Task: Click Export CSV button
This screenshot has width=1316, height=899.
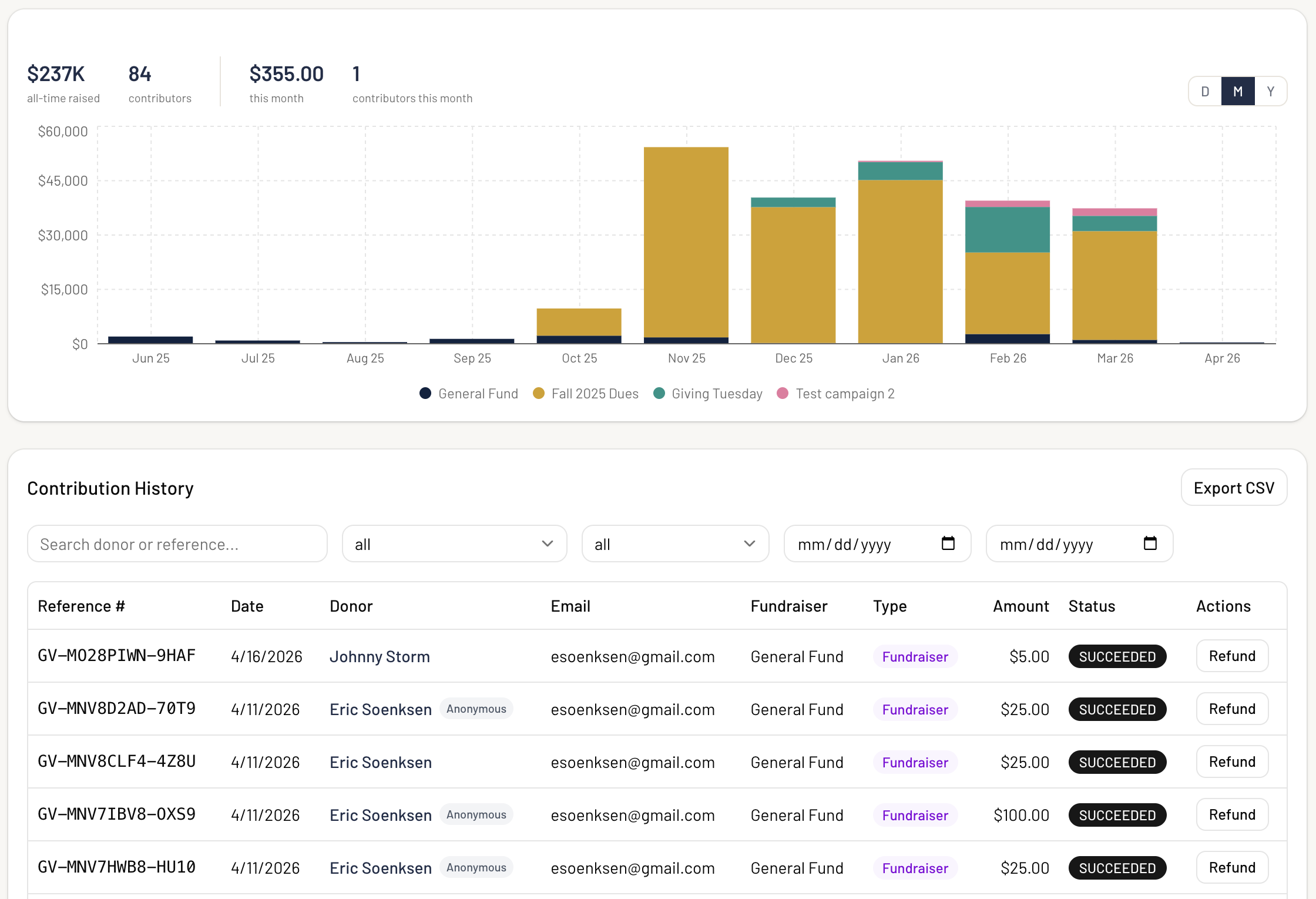Action: [x=1234, y=488]
